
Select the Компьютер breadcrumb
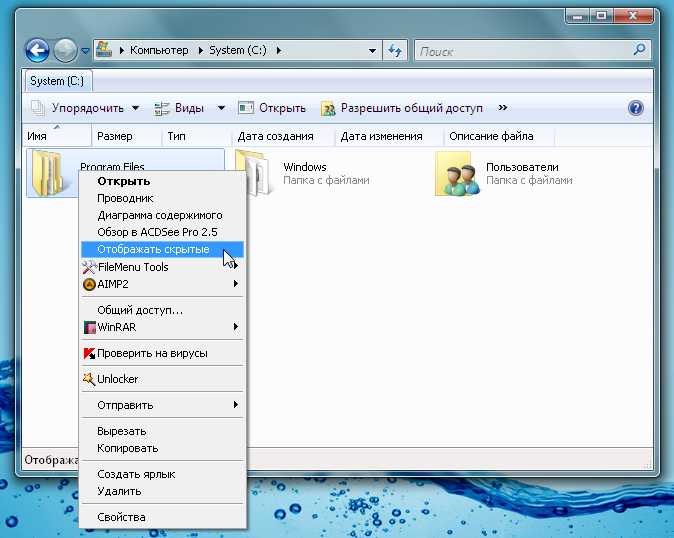click(159, 50)
